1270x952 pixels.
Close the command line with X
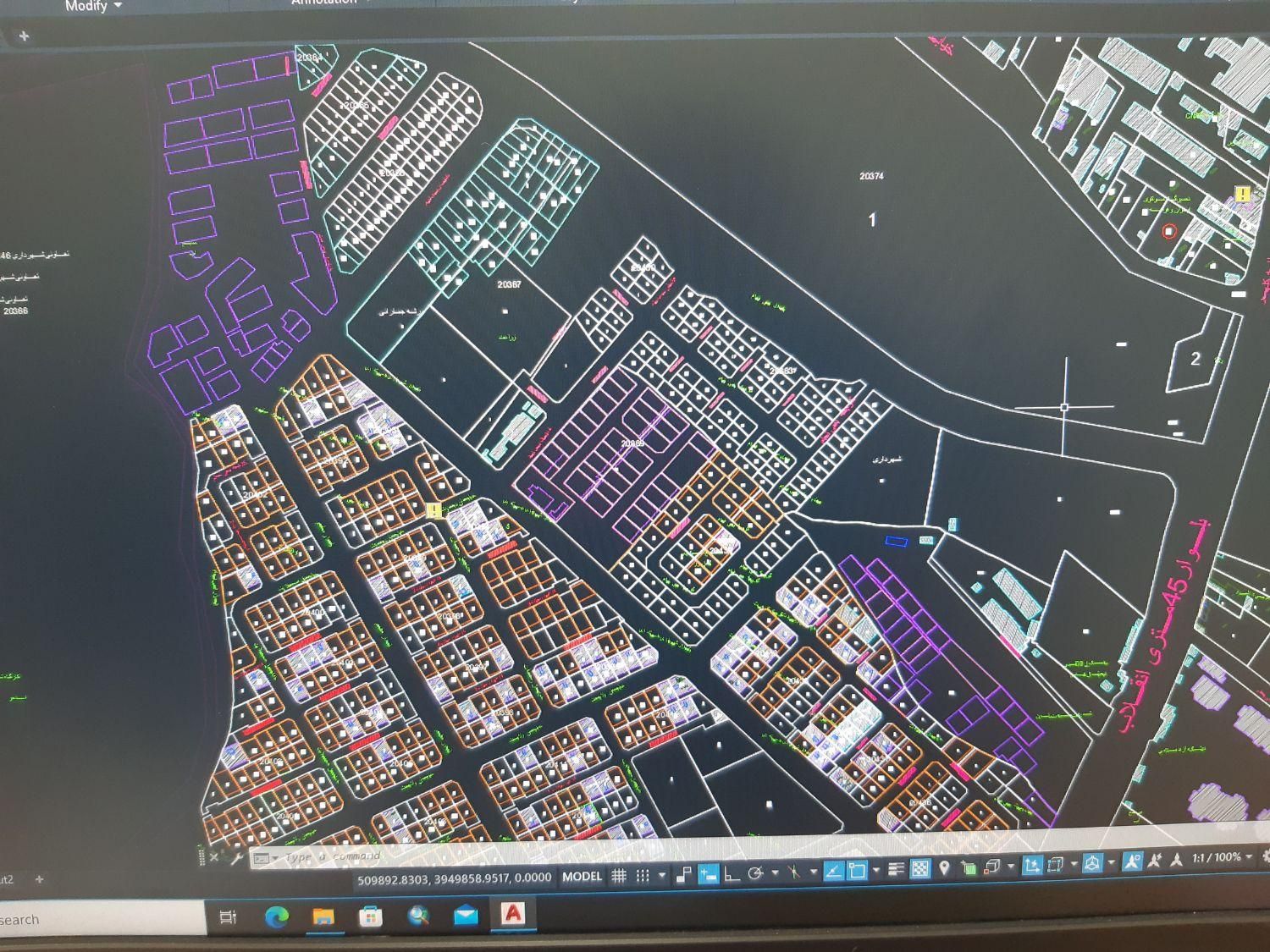pyautogui.click(x=214, y=857)
